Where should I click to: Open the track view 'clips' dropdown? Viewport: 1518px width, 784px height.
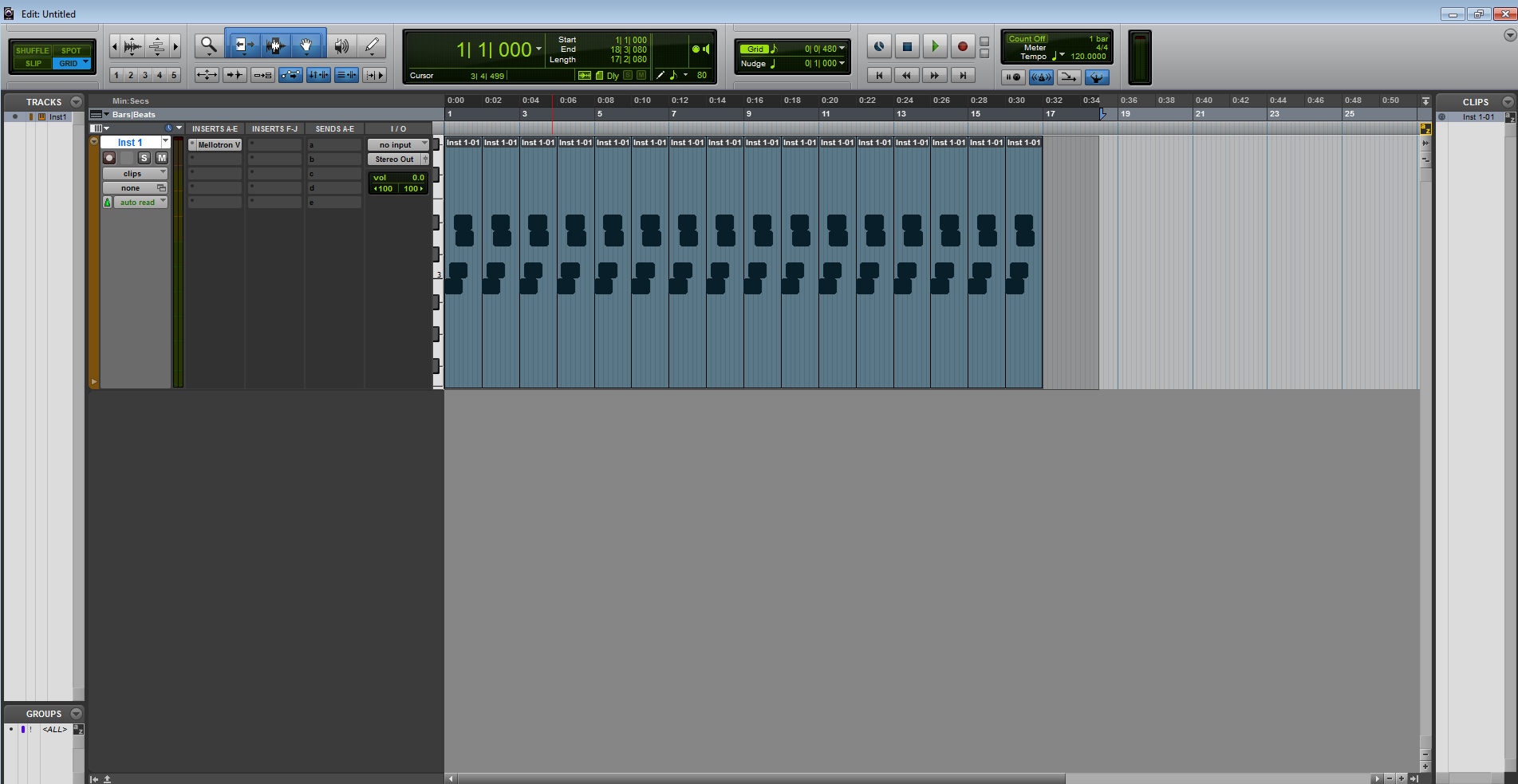coord(135,173)
